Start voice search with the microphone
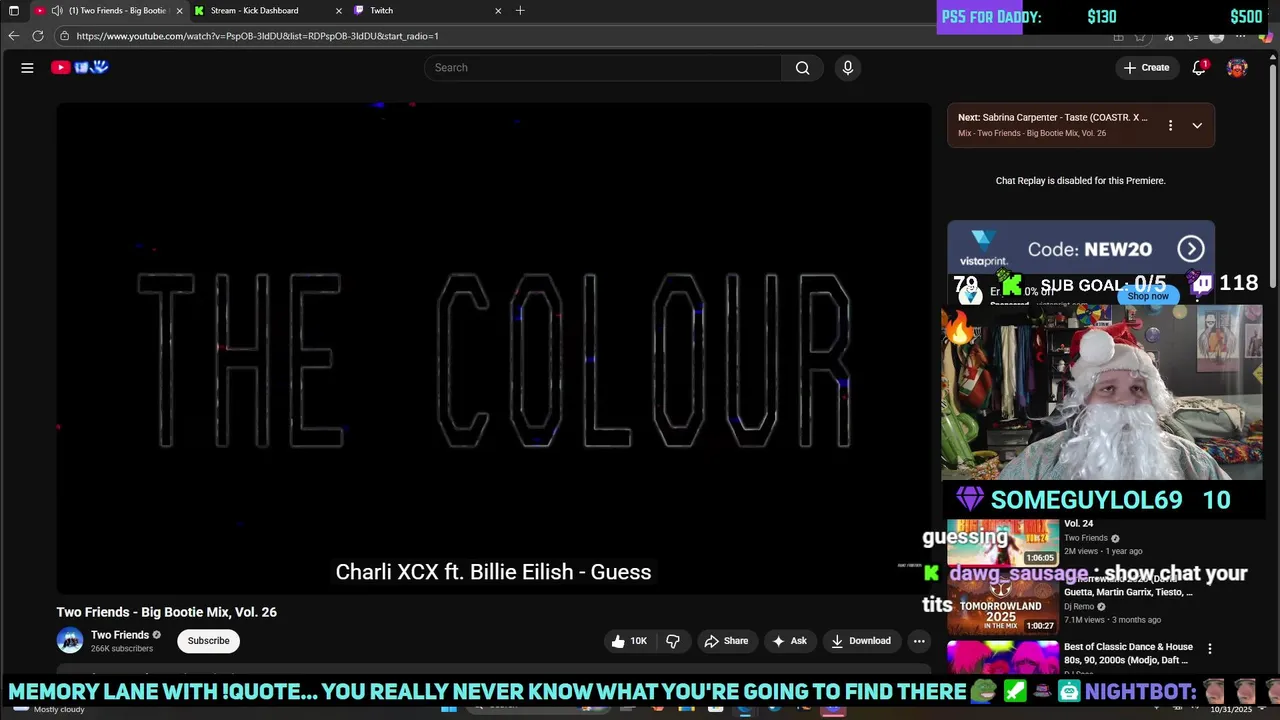Image resolution: width=1280 pixels, height=720 pixels. pyautogui.click(x=848, y=68)
